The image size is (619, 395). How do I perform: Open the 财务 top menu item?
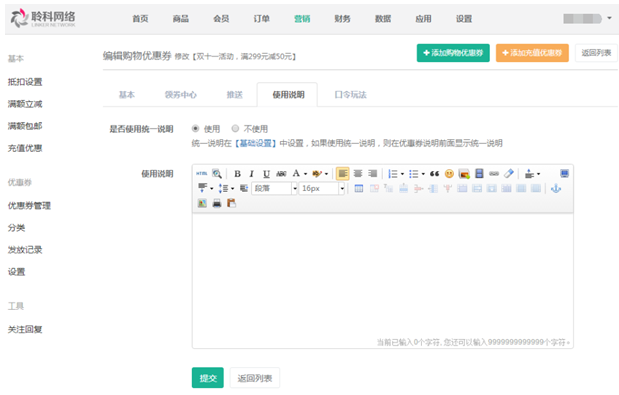pos(342,19)
